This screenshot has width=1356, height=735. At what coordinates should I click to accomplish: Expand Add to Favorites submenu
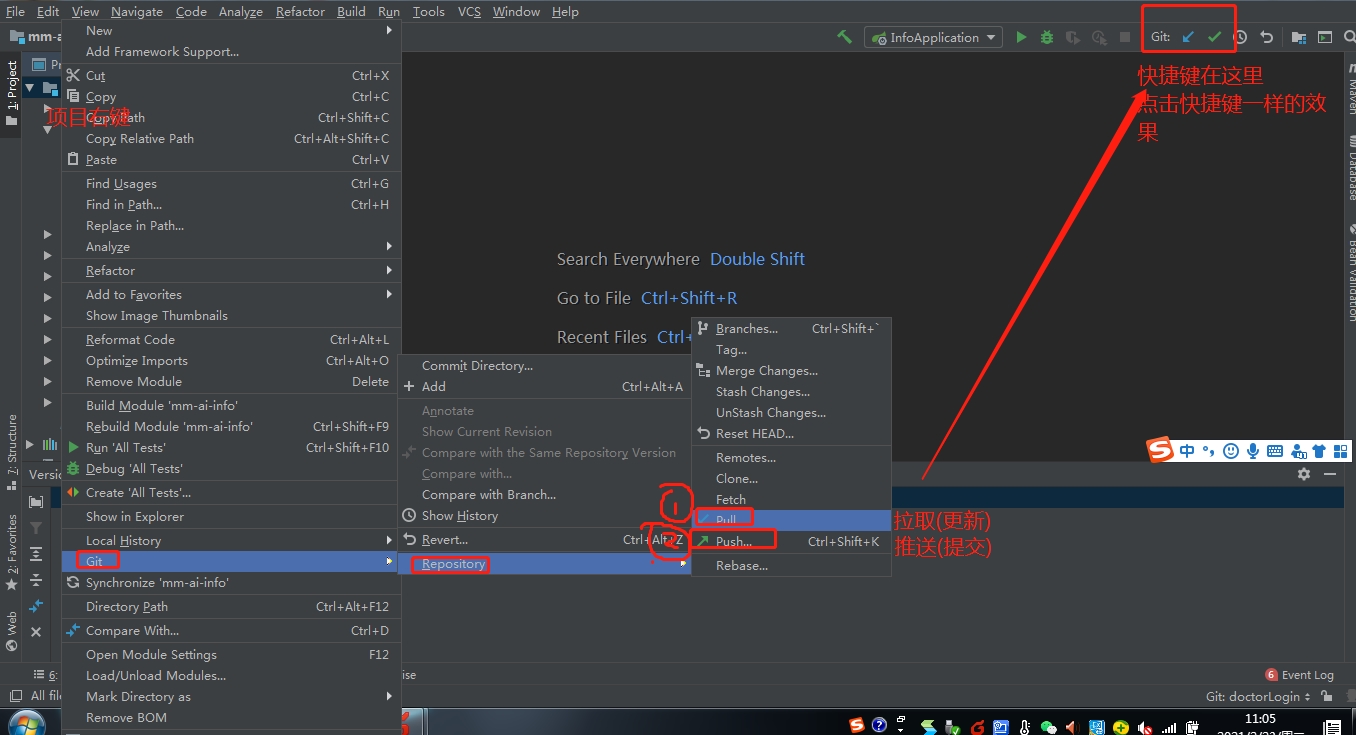tap(231, 295)
